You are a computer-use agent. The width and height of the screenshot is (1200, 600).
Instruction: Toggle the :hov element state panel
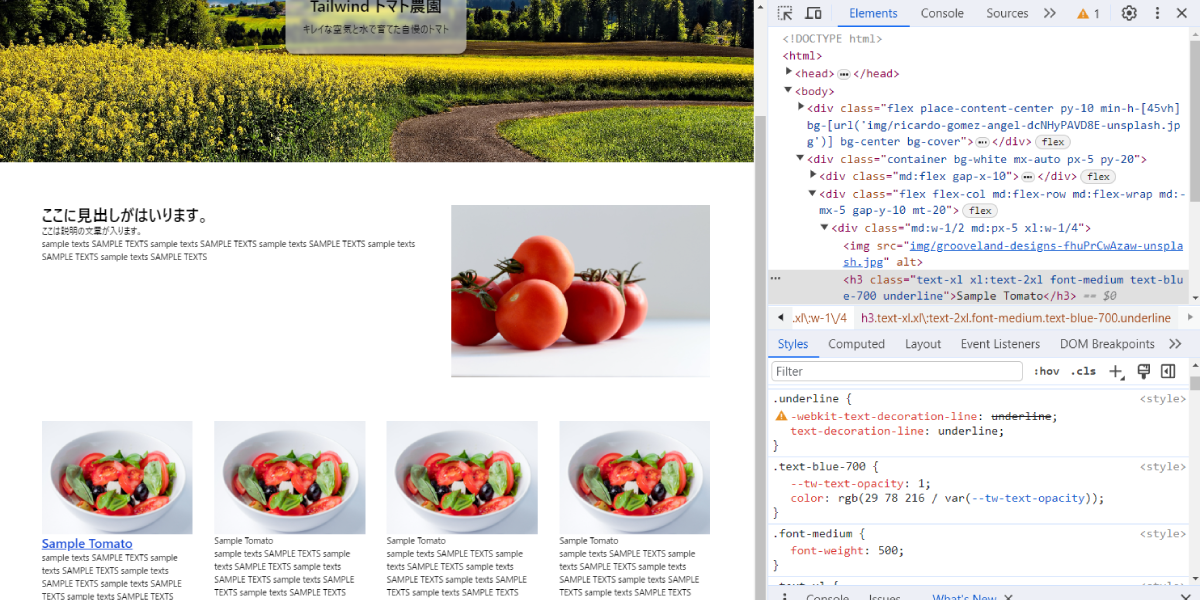pyautogui.click(x=1047, y=371)
